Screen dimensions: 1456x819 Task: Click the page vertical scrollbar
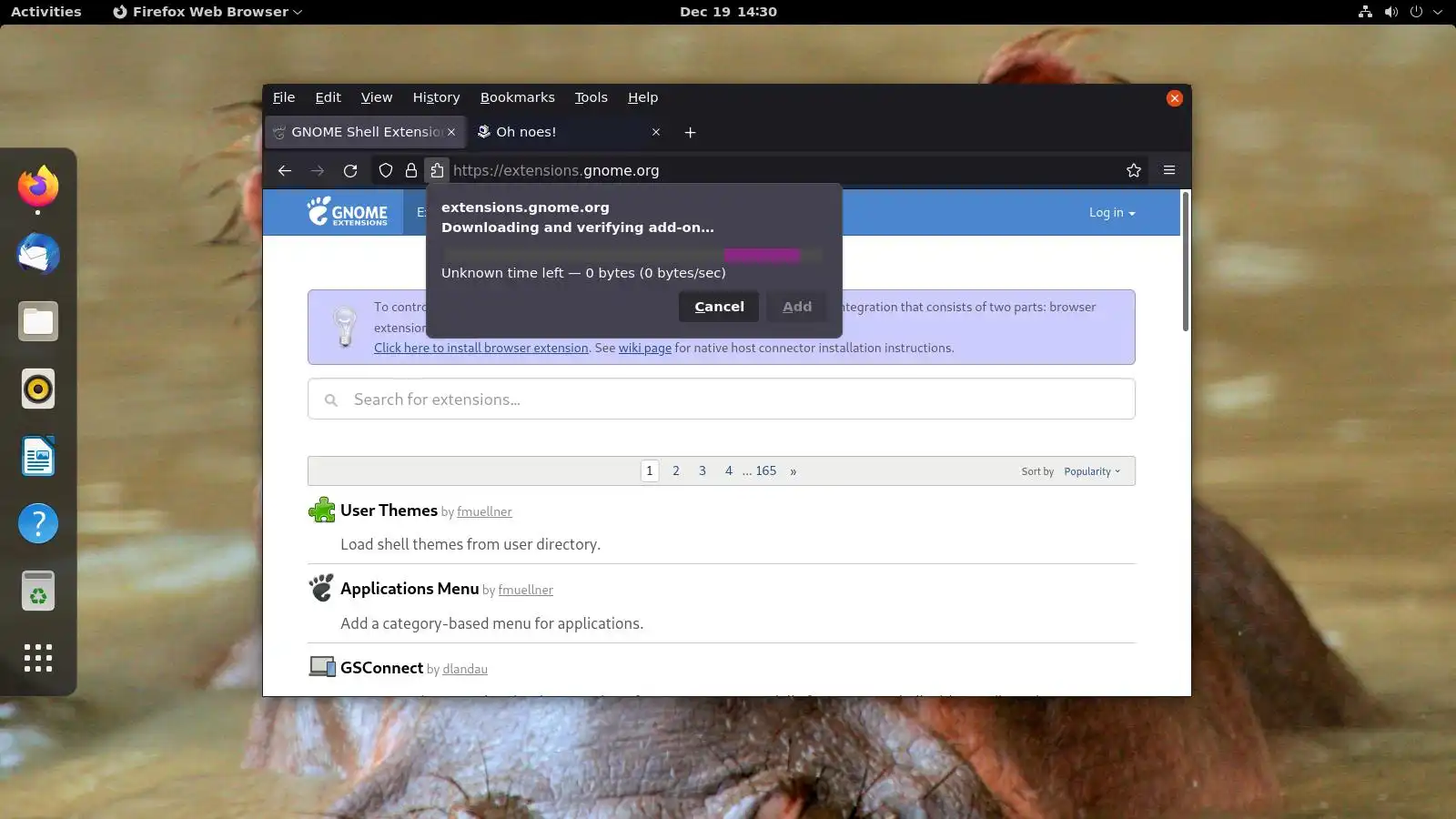coord(1185,262)
